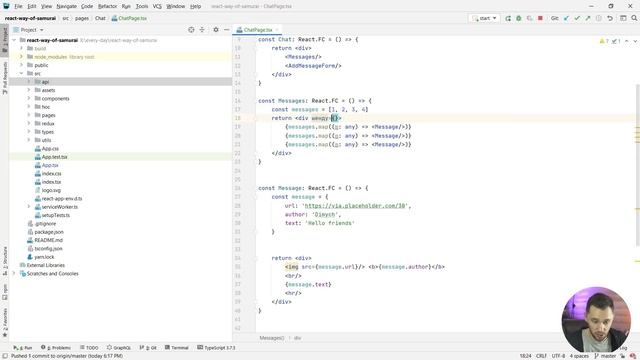The image size is (640, 360).
Task: Click the line:column position in status bar
Action: click(525, 356)
